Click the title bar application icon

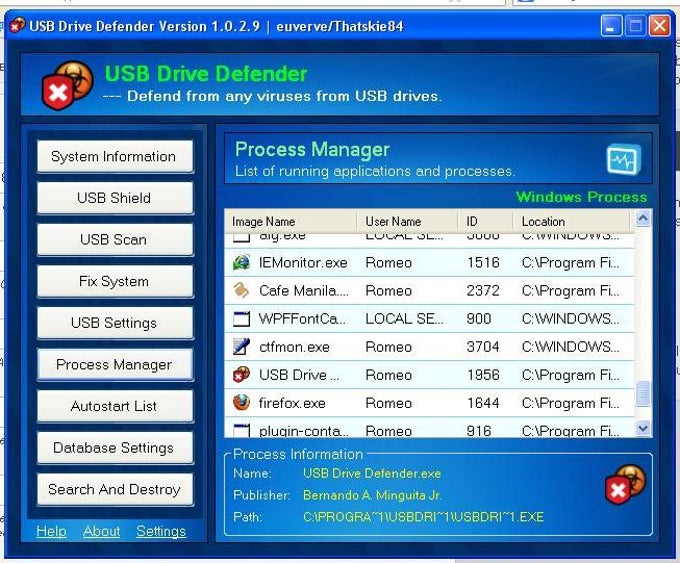pos(17,26)
